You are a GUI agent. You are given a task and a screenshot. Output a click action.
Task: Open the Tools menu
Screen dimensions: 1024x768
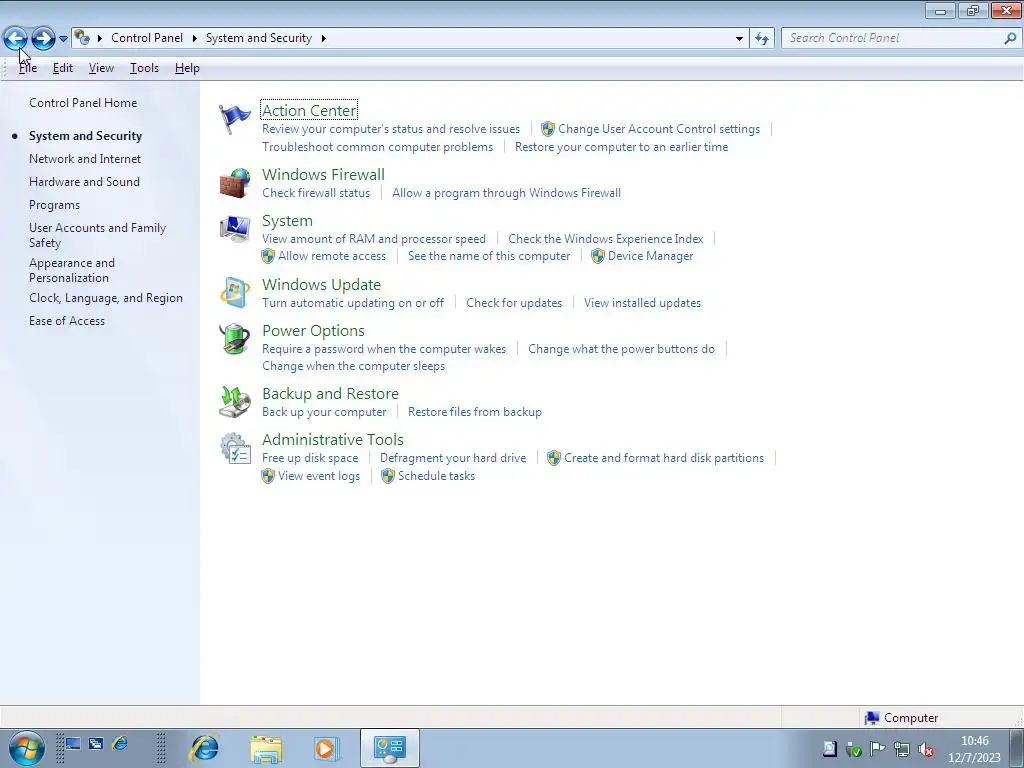(144, 68)
